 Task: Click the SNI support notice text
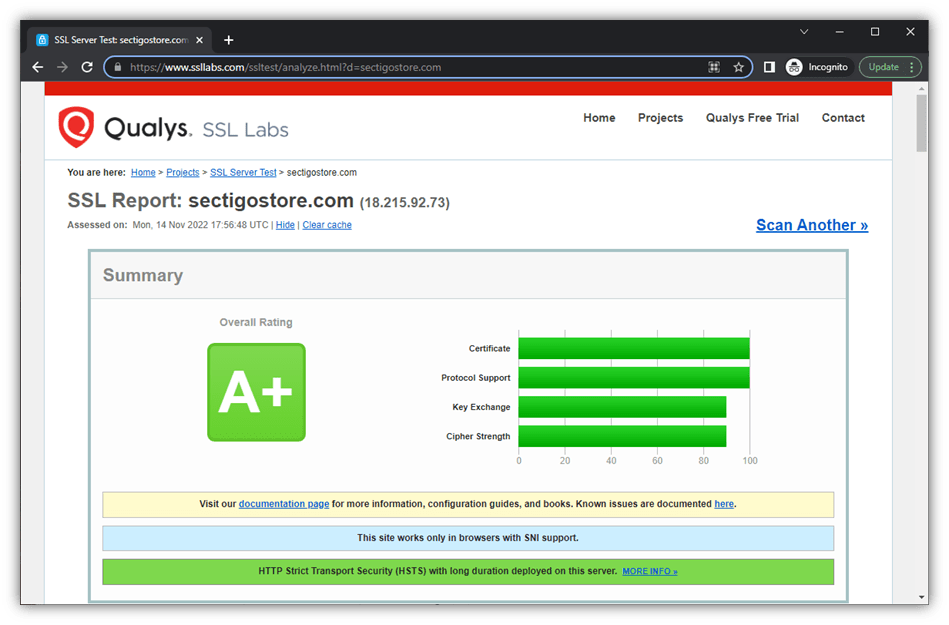click(468, 538)
